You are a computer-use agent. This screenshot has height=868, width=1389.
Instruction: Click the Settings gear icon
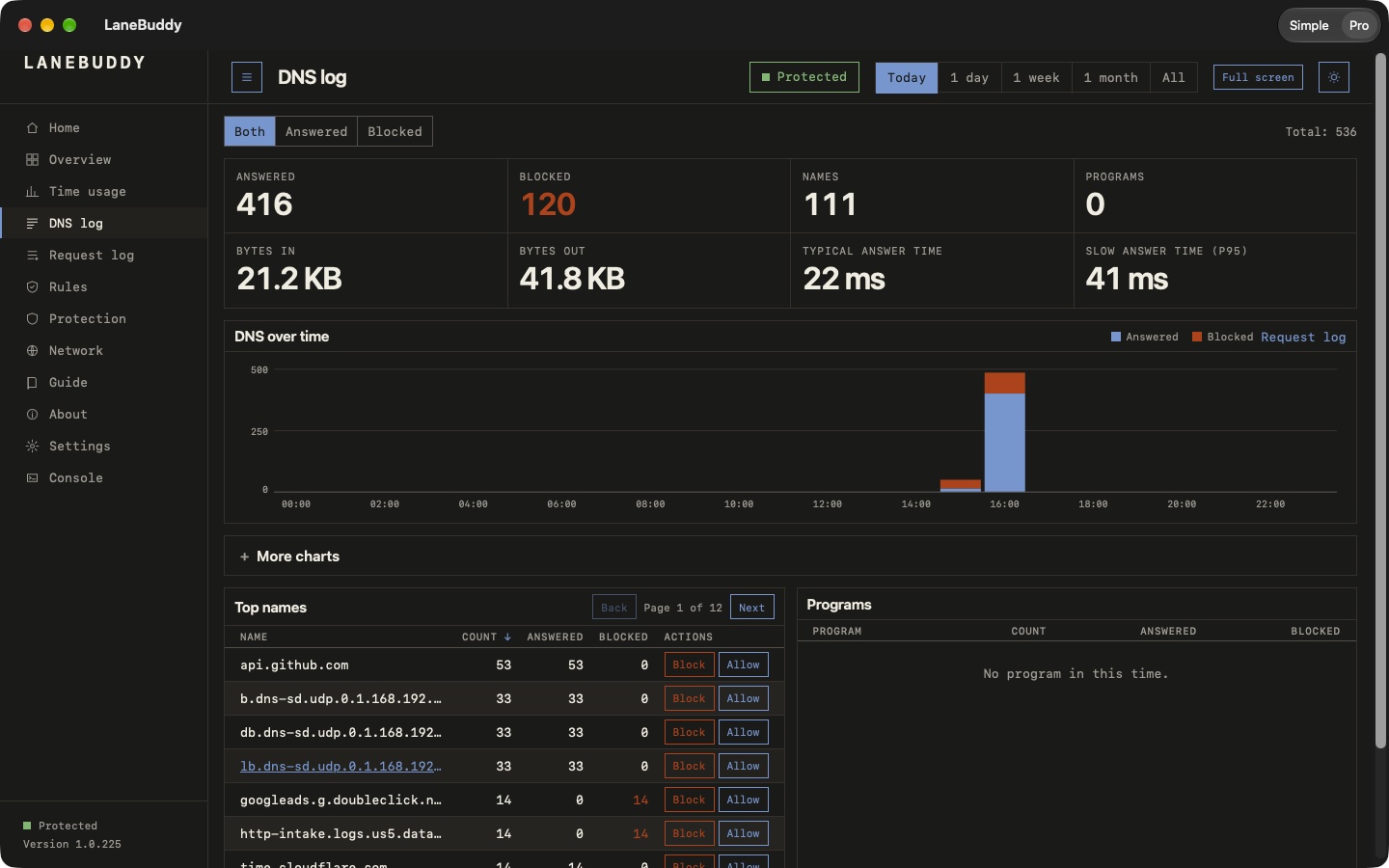(x=32, y=446)
